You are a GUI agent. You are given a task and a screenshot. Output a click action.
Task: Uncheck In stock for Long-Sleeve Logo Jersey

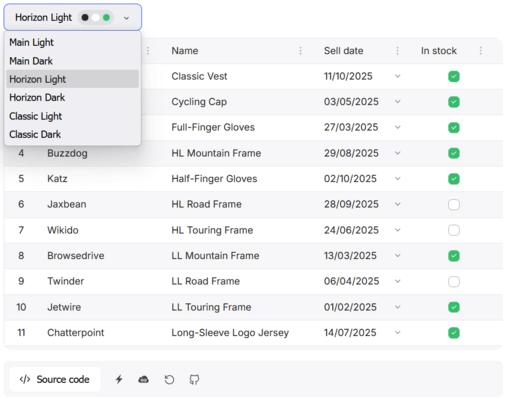click(454, 333)
